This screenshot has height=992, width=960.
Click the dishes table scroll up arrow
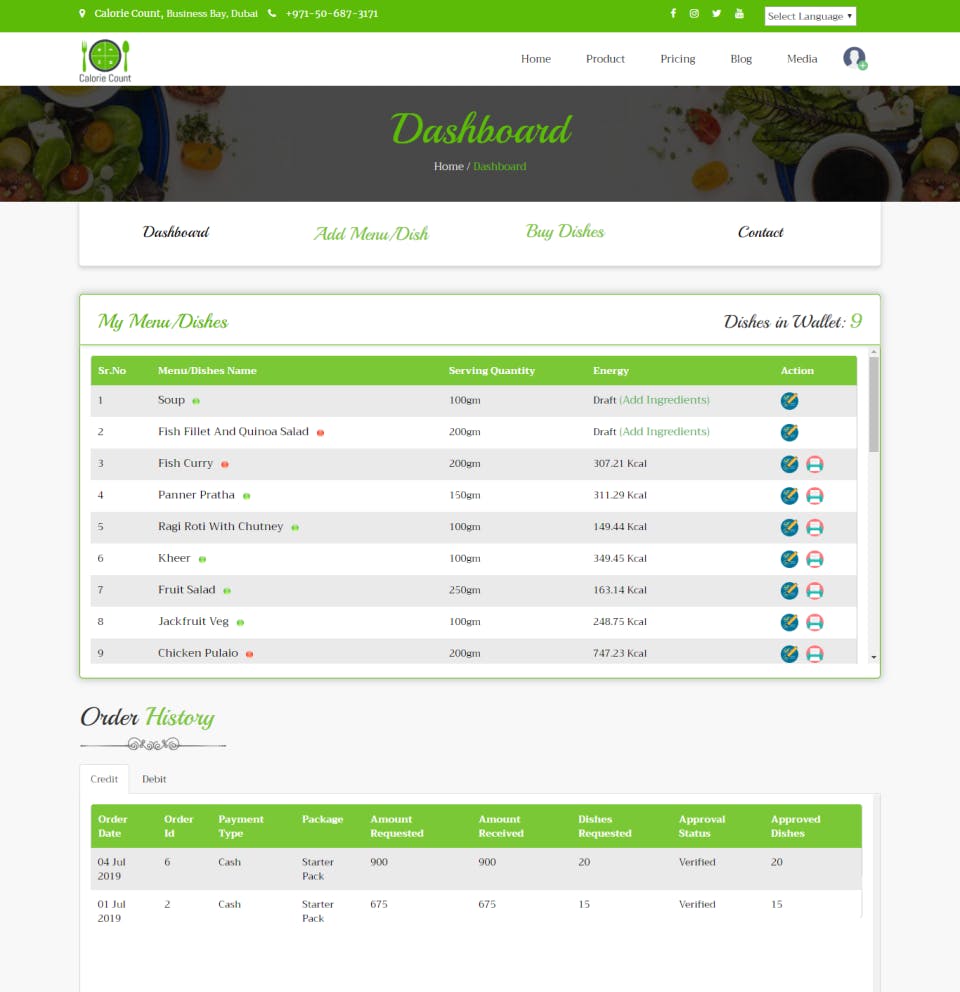click(873, 352)
